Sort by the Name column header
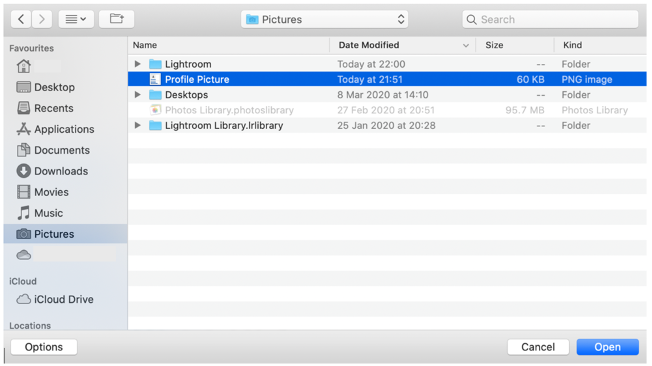The width and height of the screenshot is (652, 366). [x=229, y=45]
